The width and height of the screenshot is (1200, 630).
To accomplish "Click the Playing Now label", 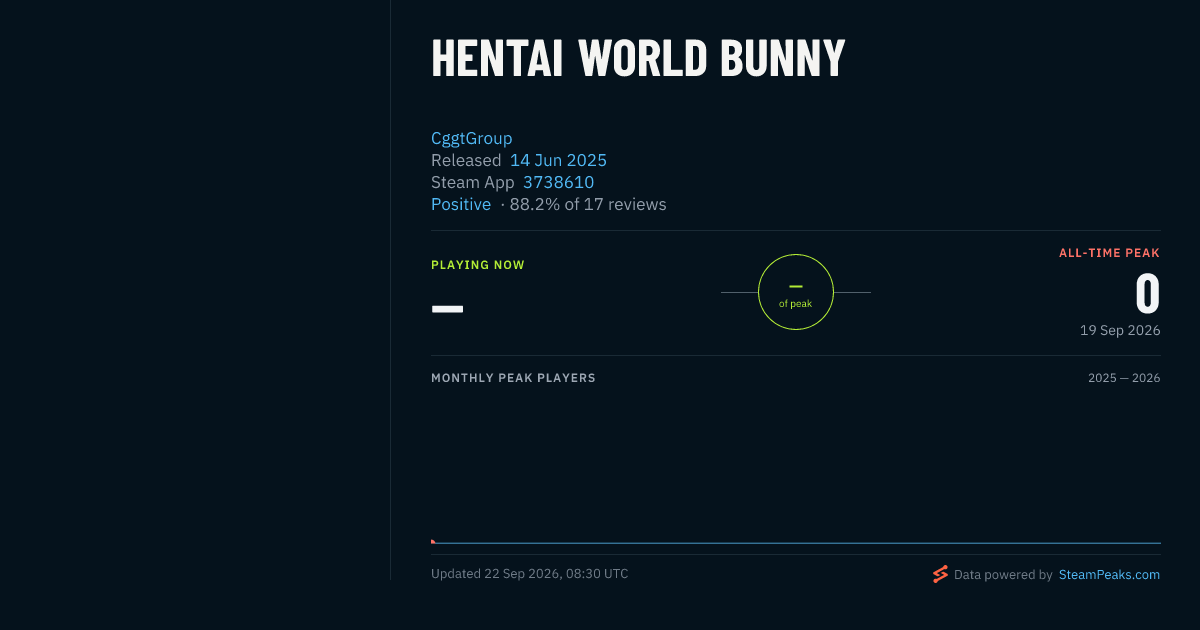I will (478, 265).
